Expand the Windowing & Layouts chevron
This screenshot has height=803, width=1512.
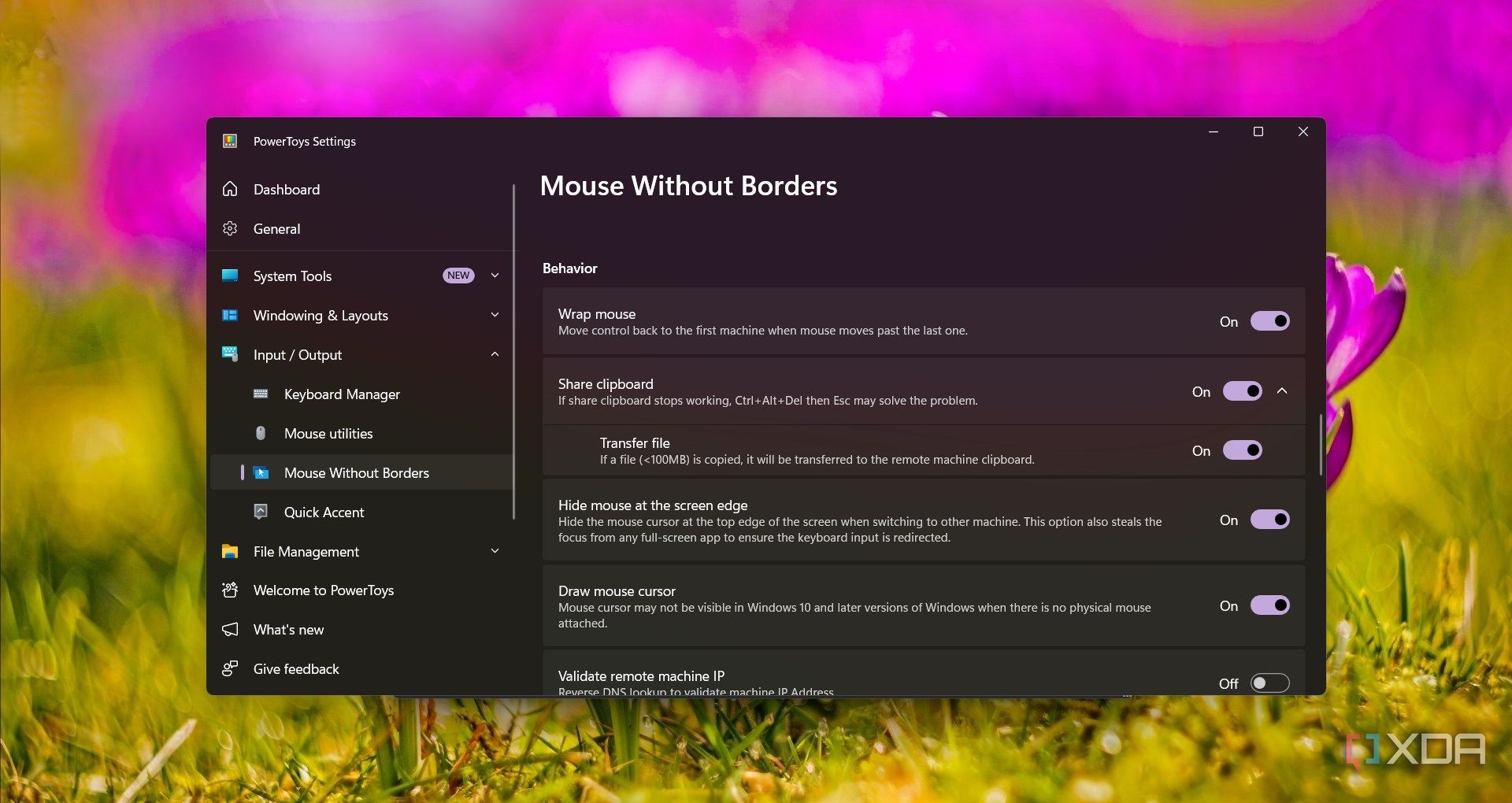tap(495, 315)
